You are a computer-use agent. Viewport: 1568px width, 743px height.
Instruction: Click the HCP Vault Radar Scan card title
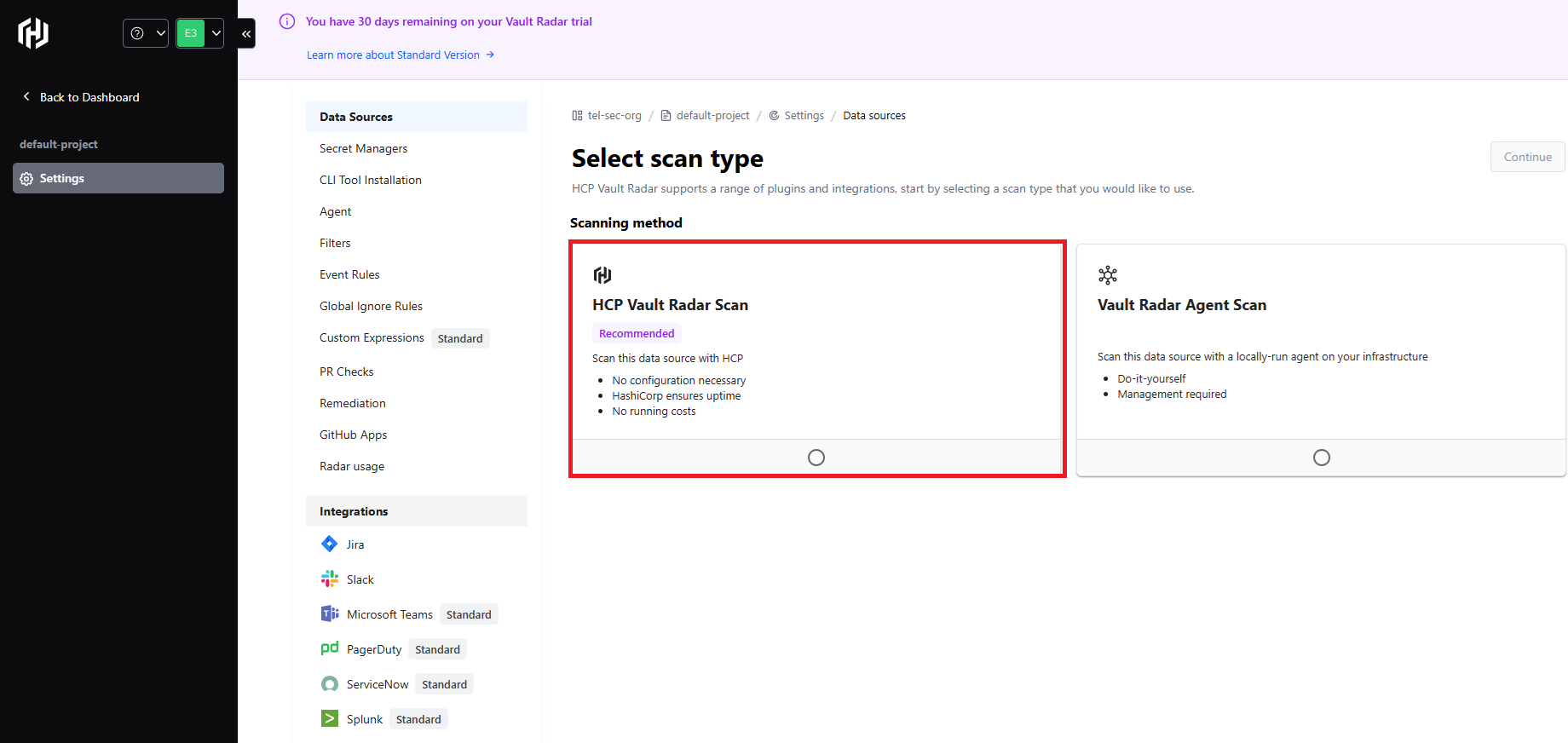pyautogui.click(x=670, y=305)
